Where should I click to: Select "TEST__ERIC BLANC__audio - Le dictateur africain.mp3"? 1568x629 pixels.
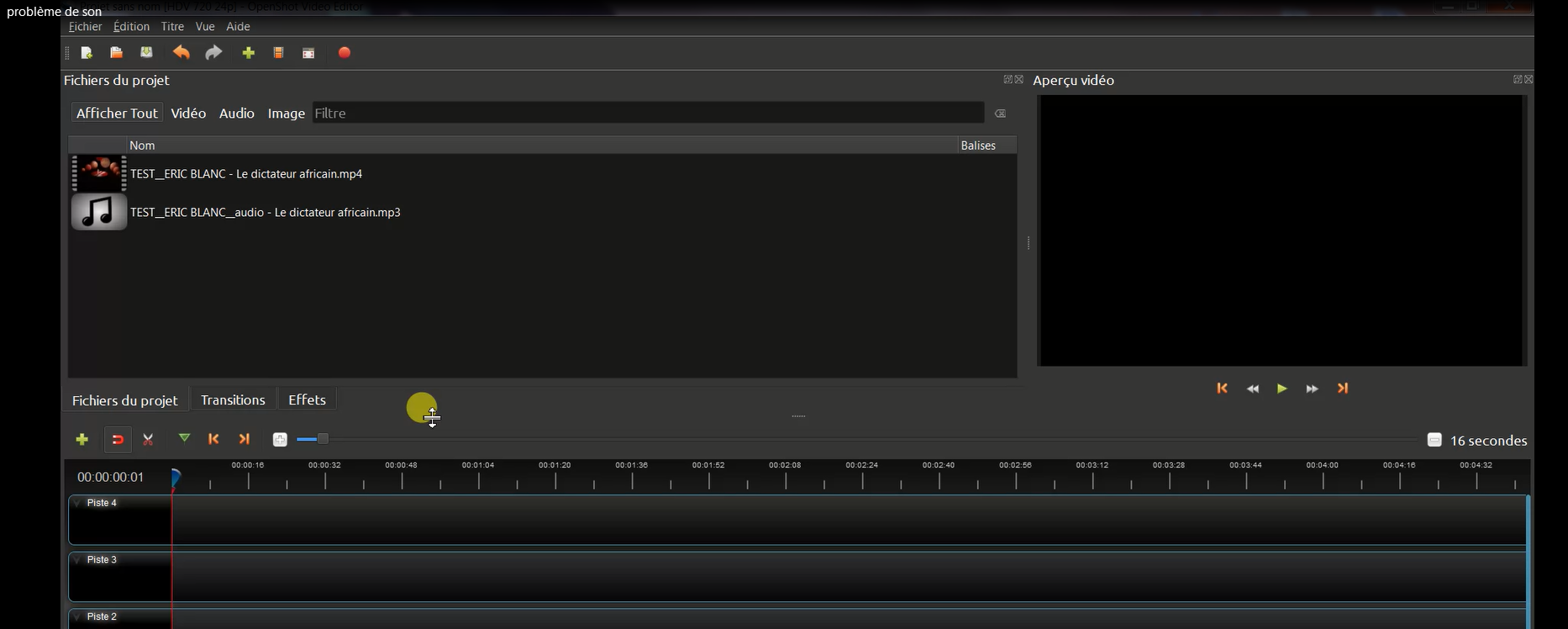pyautogui.click(x=266, y=213)
